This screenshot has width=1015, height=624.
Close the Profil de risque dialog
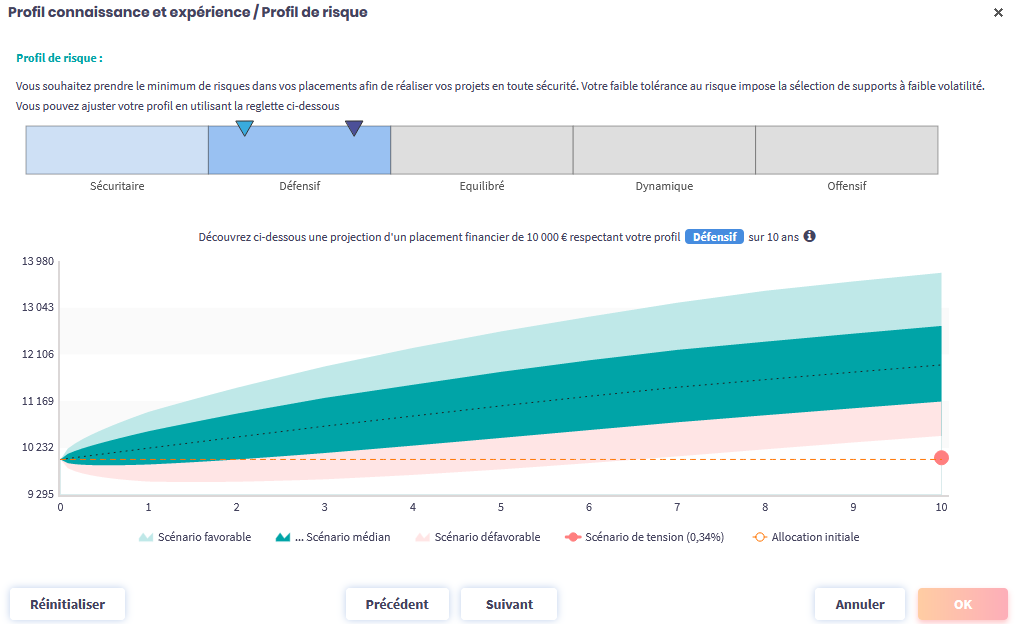(998, 13)
